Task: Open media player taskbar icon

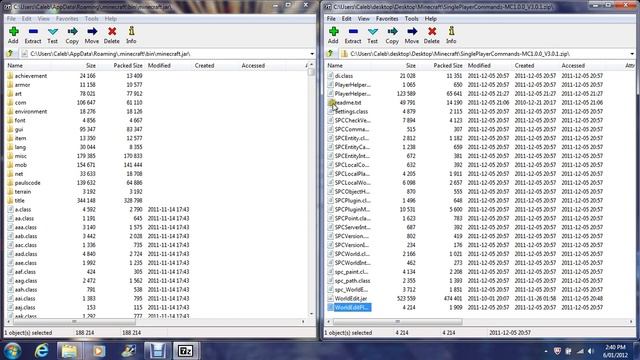Action: tap(98, 351)
